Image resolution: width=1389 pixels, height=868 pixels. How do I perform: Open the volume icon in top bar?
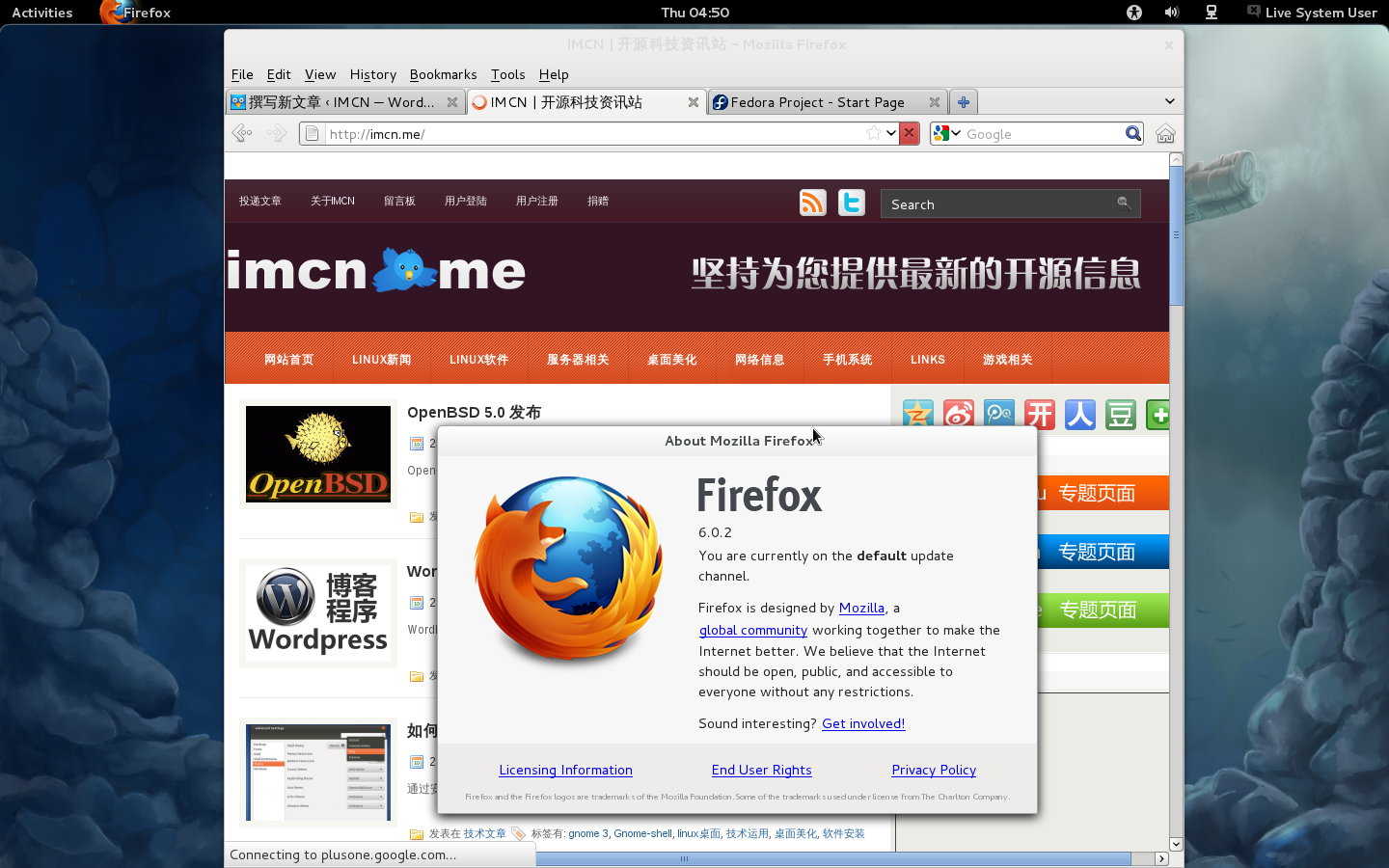(x=1172, y=13)
